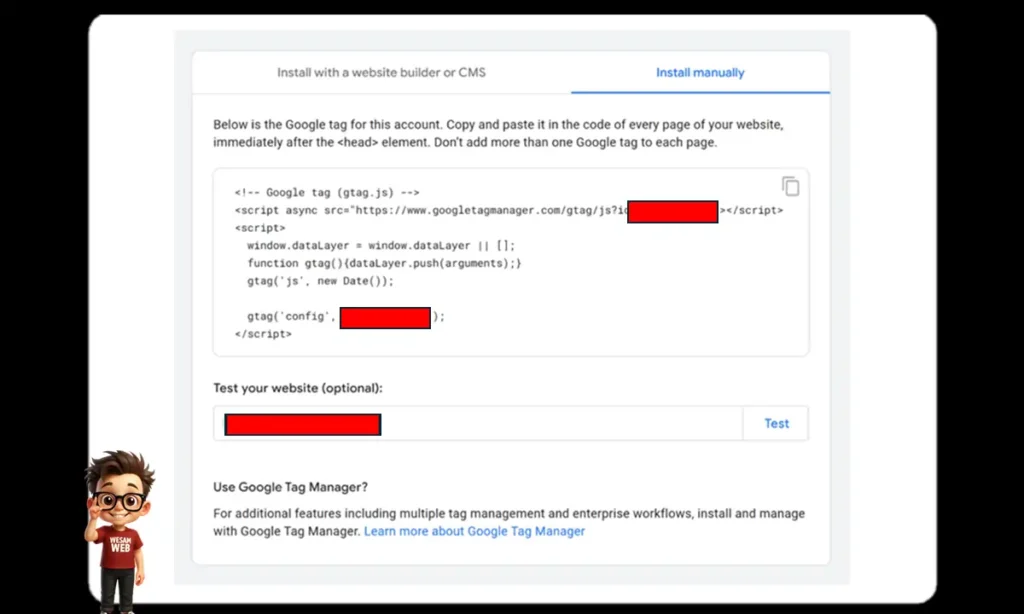Click the redacted ID in the gtag config line
The image size is (1024, 614).
385,316
